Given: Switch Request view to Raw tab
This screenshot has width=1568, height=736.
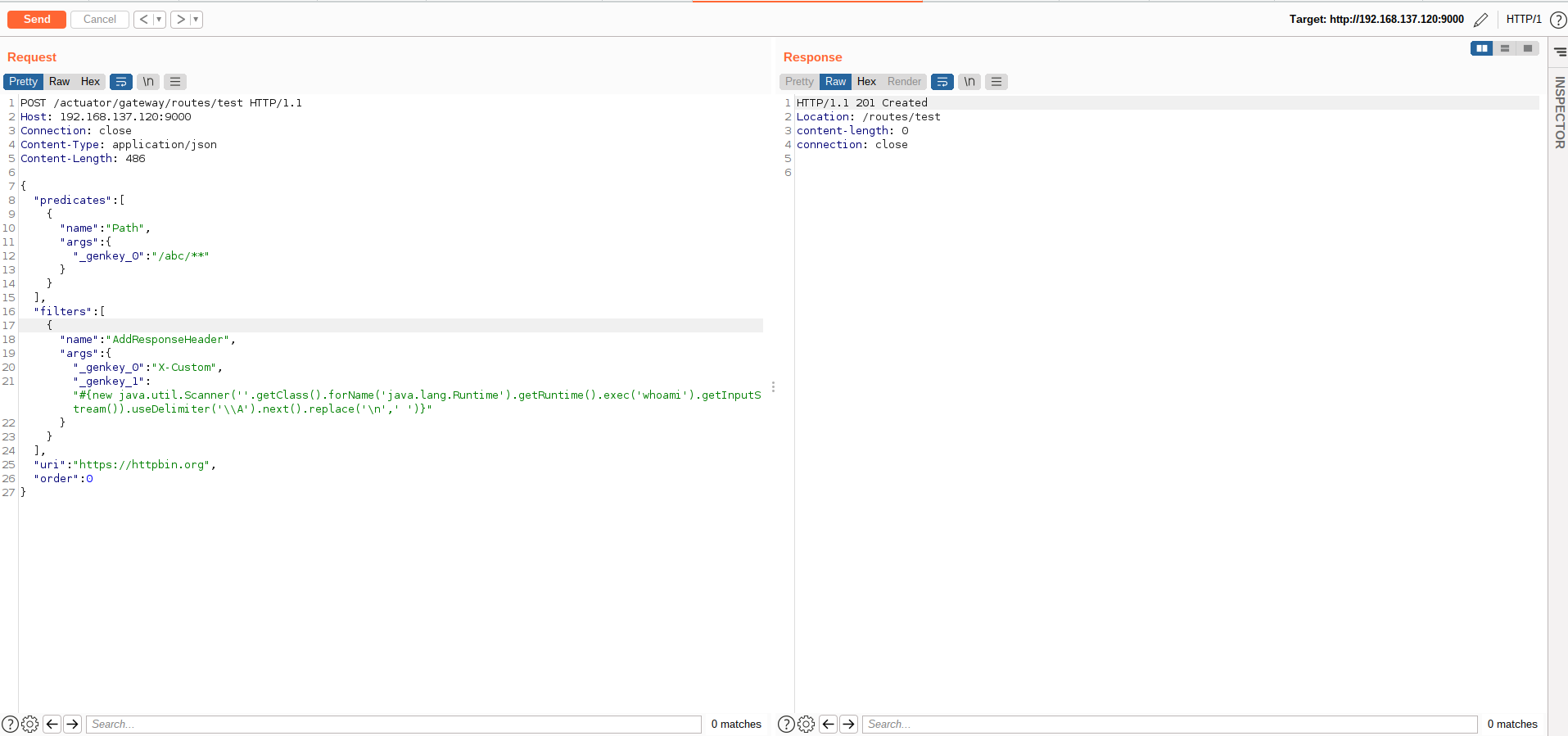Looking at the screenshot, I should pyautogui.click(x=59, y=82).
